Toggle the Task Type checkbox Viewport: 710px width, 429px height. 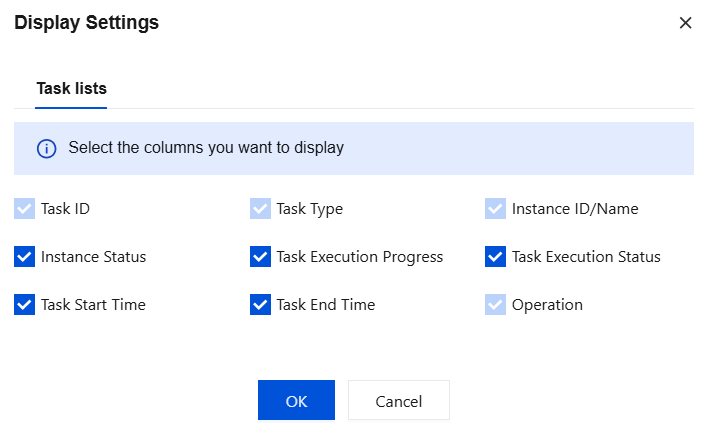pyautogui.click(x=260, y=209)
